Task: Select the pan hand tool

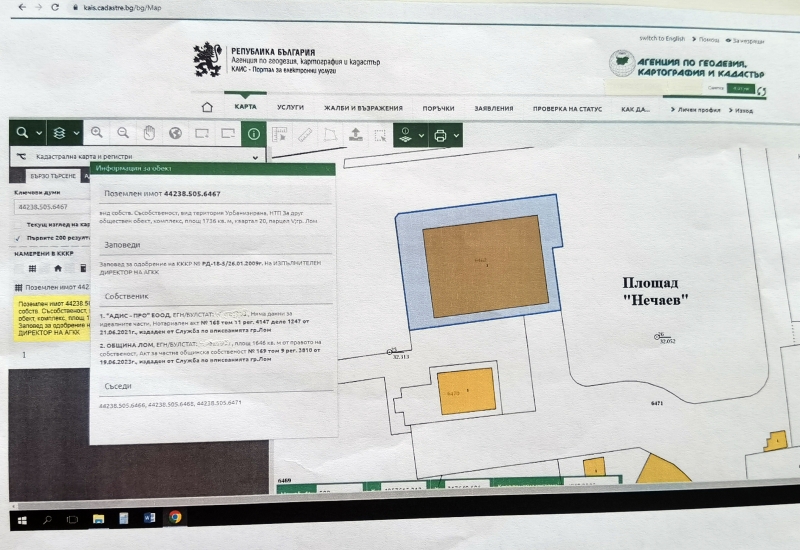Action: pos(149,132)
